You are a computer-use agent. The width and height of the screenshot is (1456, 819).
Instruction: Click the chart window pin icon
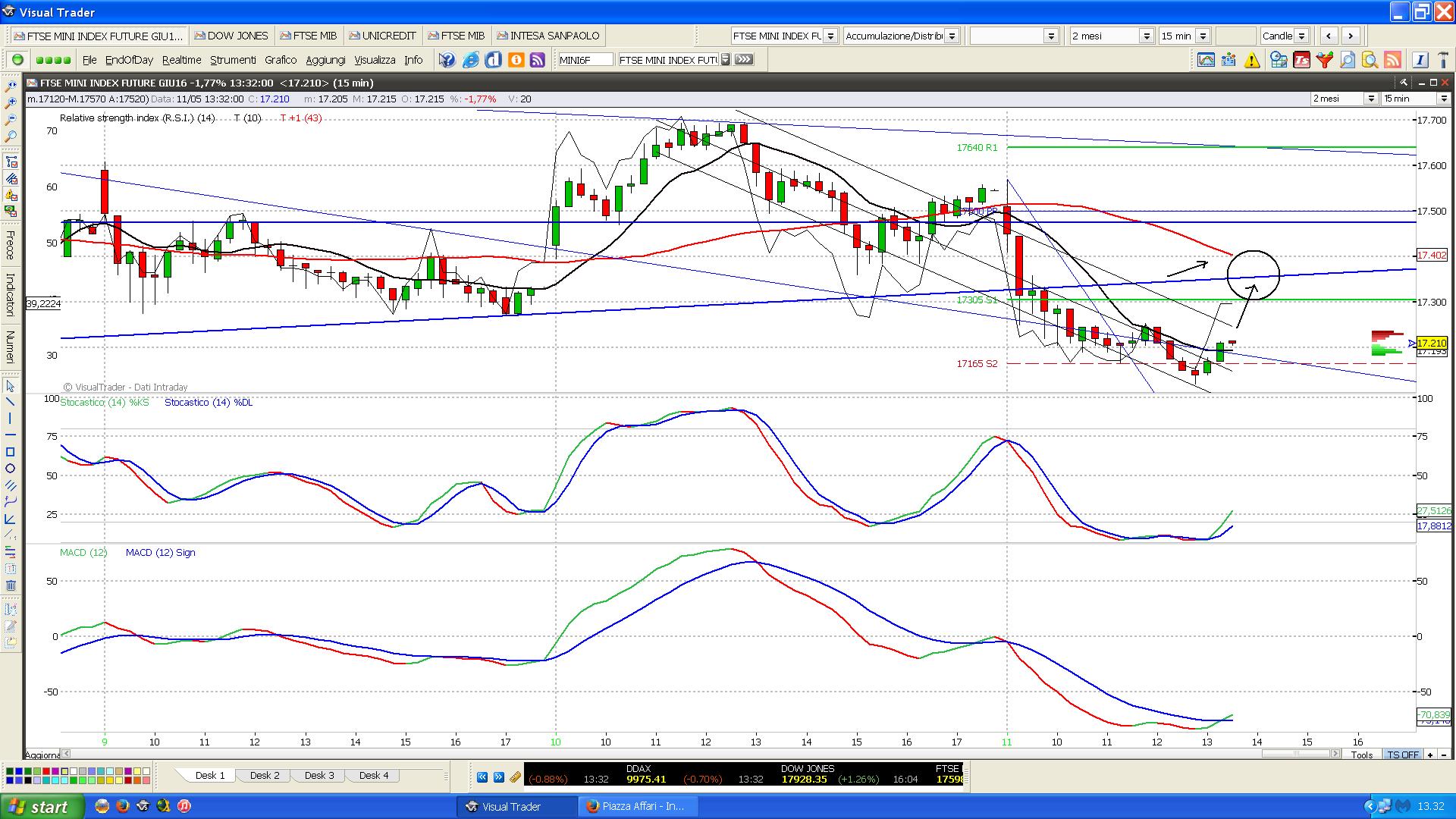point(1404,83)
